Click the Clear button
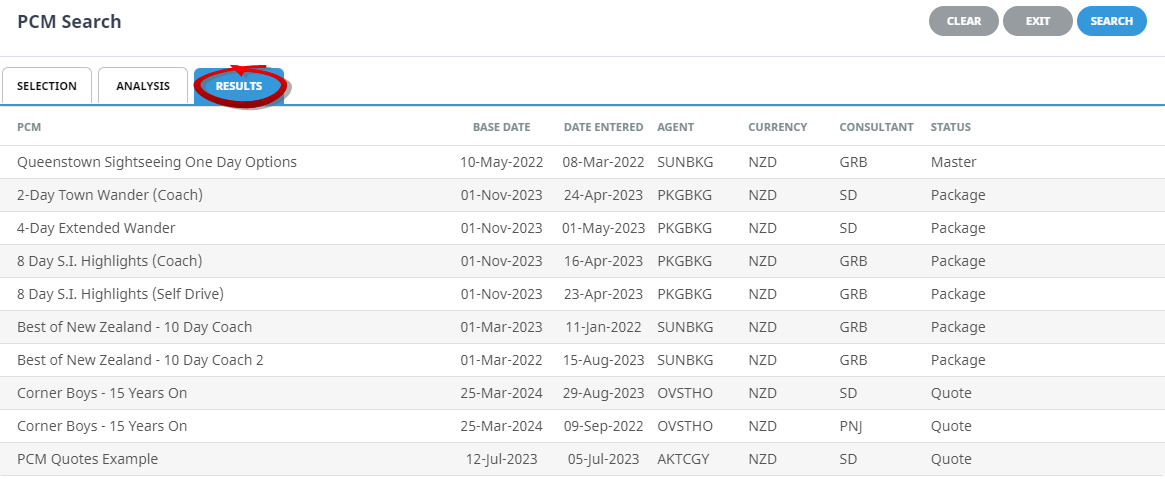The image size is (1165, 479). tap(964, 21)
